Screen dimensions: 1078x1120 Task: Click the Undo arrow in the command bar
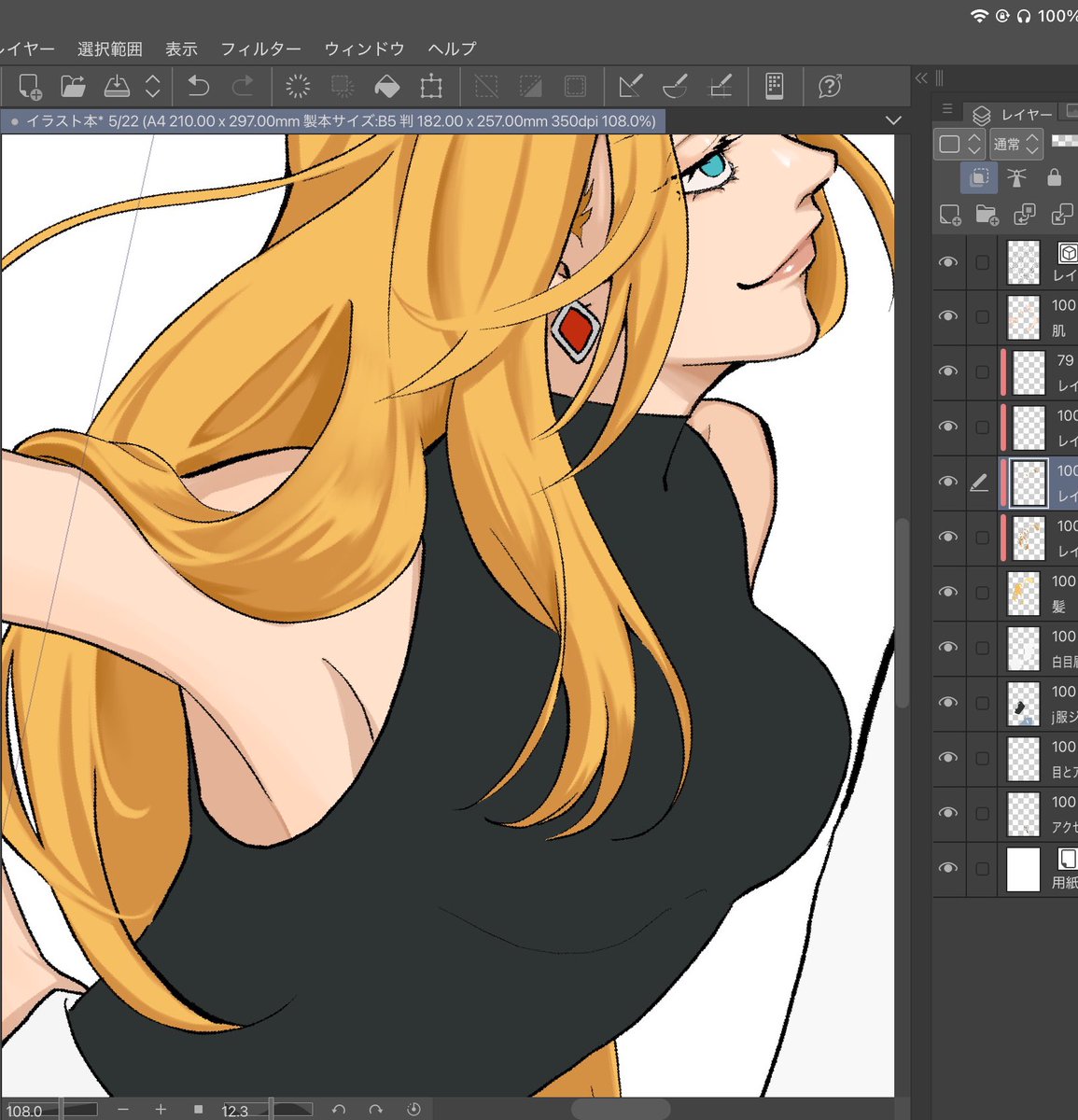click(198, 87)
